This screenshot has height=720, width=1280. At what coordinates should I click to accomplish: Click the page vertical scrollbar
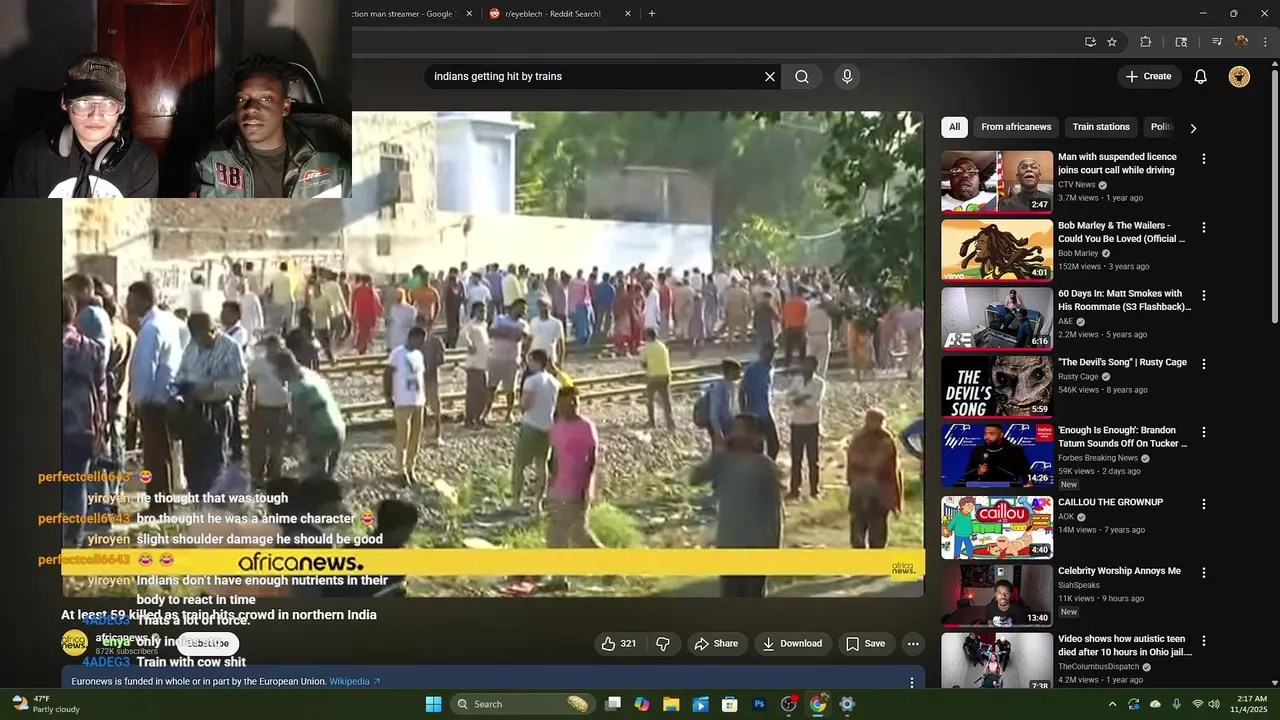[x=1274, y=196]
